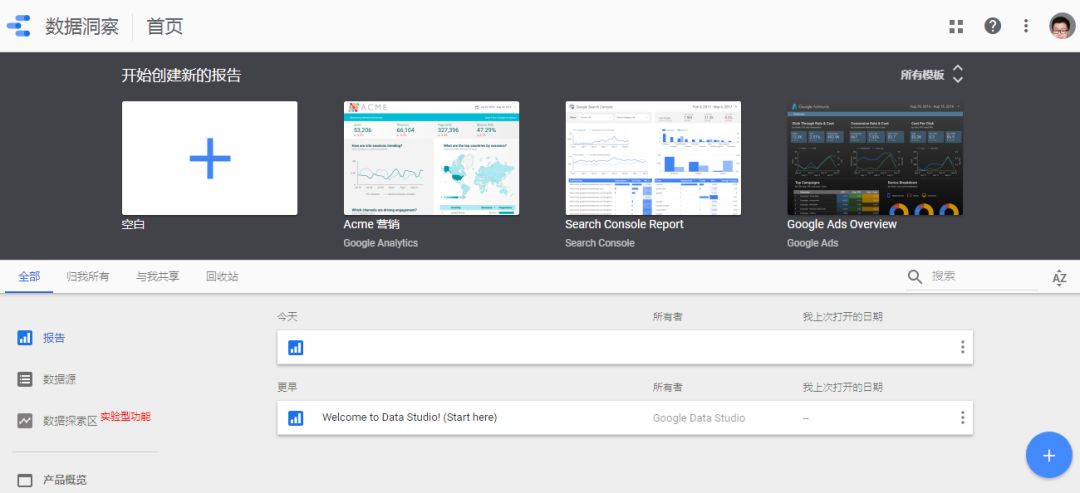Viewport: 1080px width, 493px height.
Task: Open Search Console Report template thumbnail
Action: (653, 158)
